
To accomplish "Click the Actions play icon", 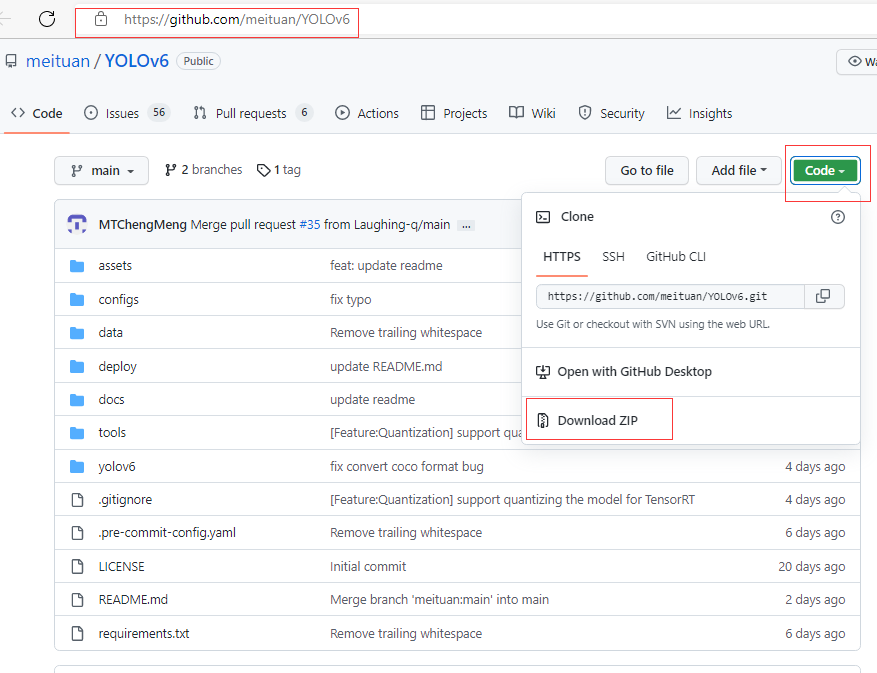I will pos(342,113).
